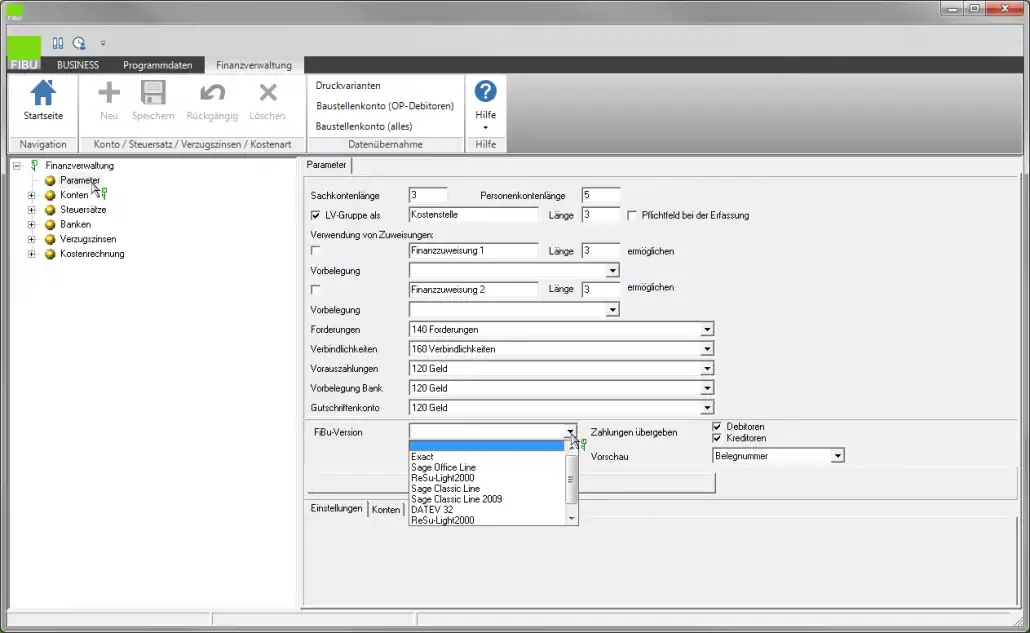Click the clock icon in quick access bar
The width and height of the screenshot is (1030, 633).
(79, 43)
